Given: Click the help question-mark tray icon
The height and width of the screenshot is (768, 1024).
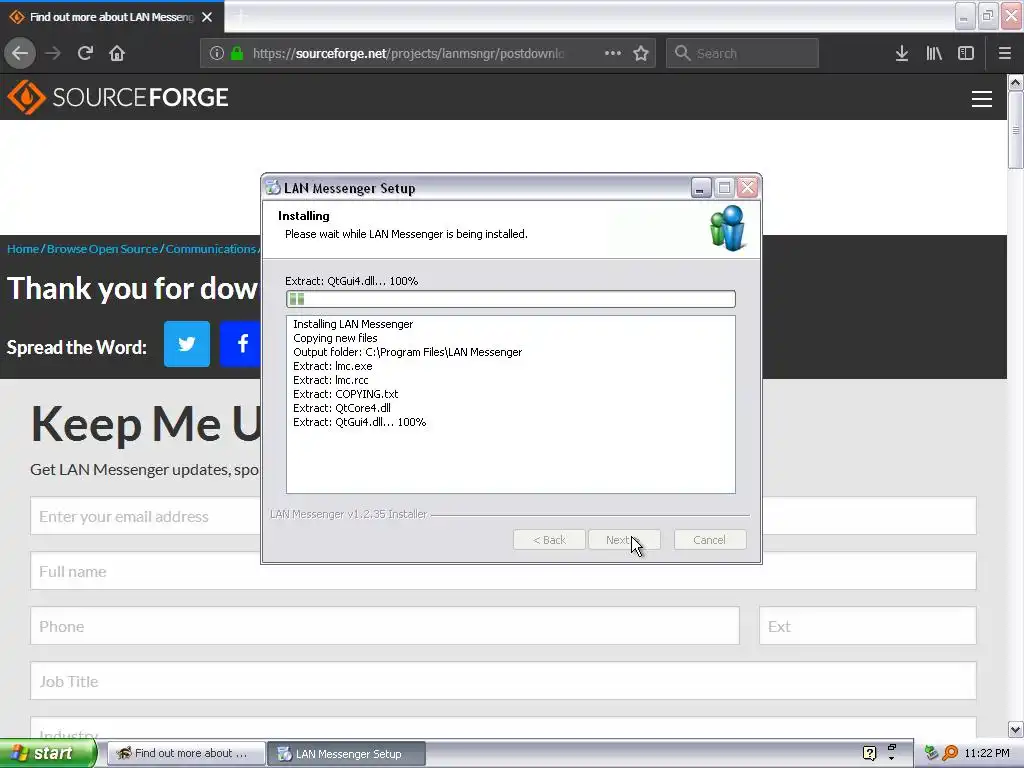Looking at the screenshot, I should [869, 753].
